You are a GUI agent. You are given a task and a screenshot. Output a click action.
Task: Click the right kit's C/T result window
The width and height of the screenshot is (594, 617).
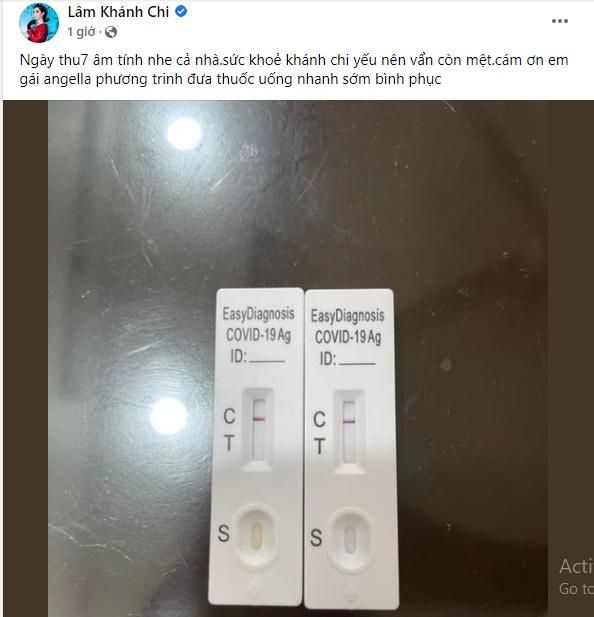pos(349,432)
